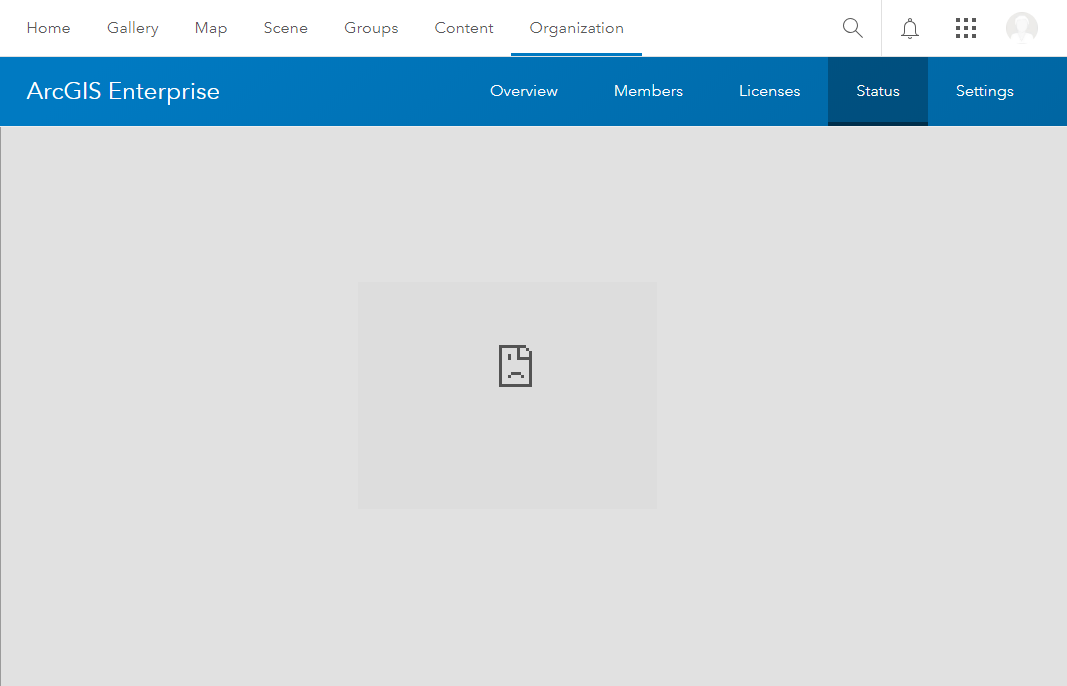
Task: Open the search magnifier icon
Action: pyautogui.click(x=852, y=28)
